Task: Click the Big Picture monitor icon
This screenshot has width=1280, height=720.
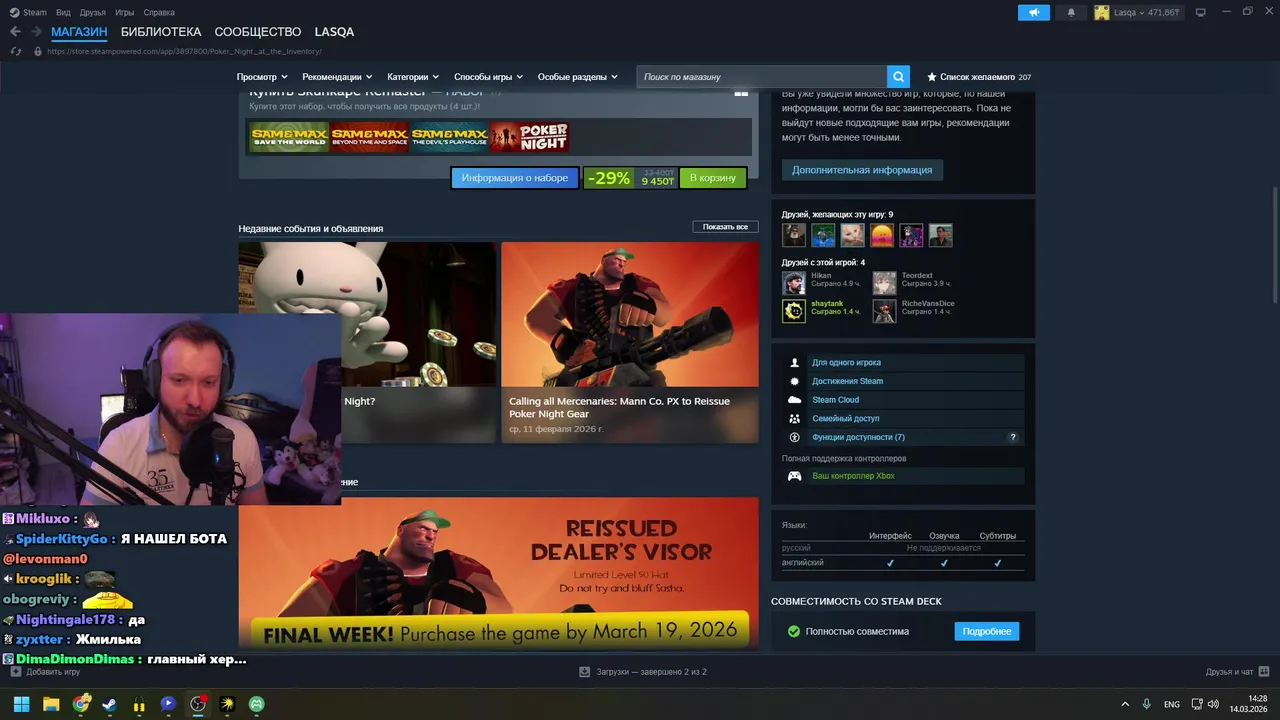Action: coord(1201,12)
